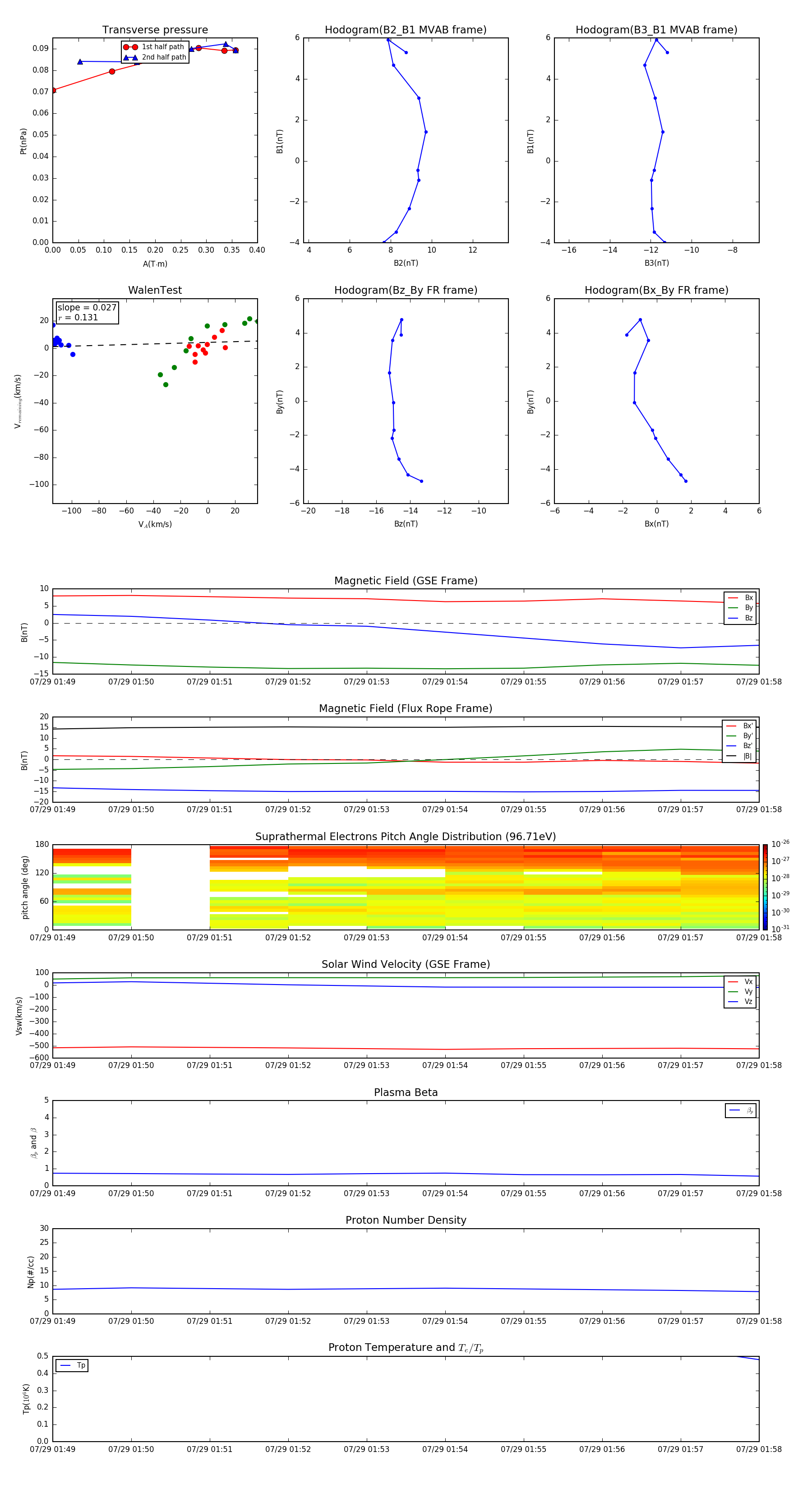Click the "Vsw(km/s)" axis label
Screen dimensions: 812x1489
(18, 1016)
